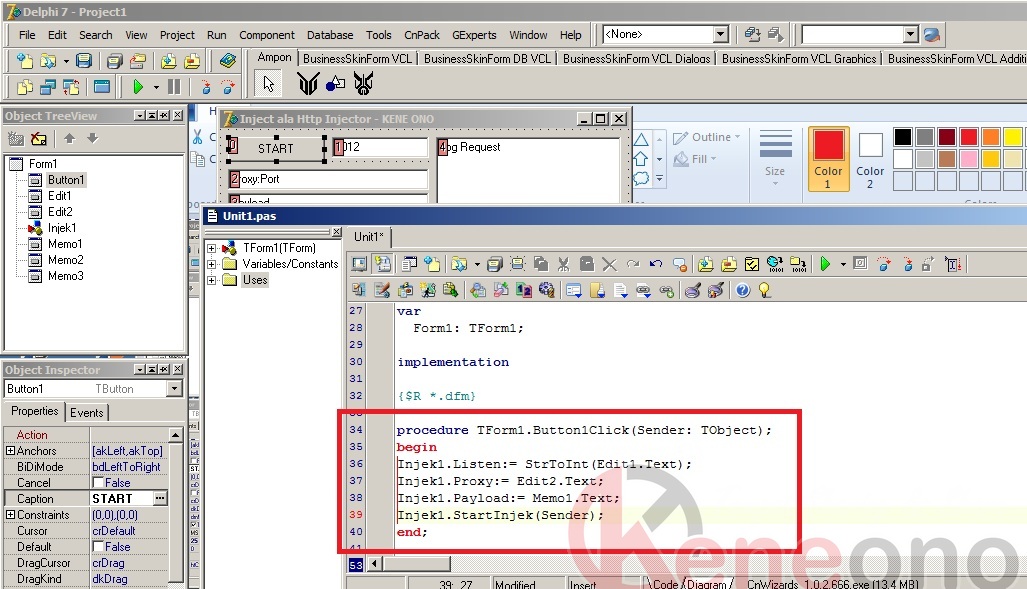
Task: Switch to Diagram tab at editor bottom
Action: 707,583
